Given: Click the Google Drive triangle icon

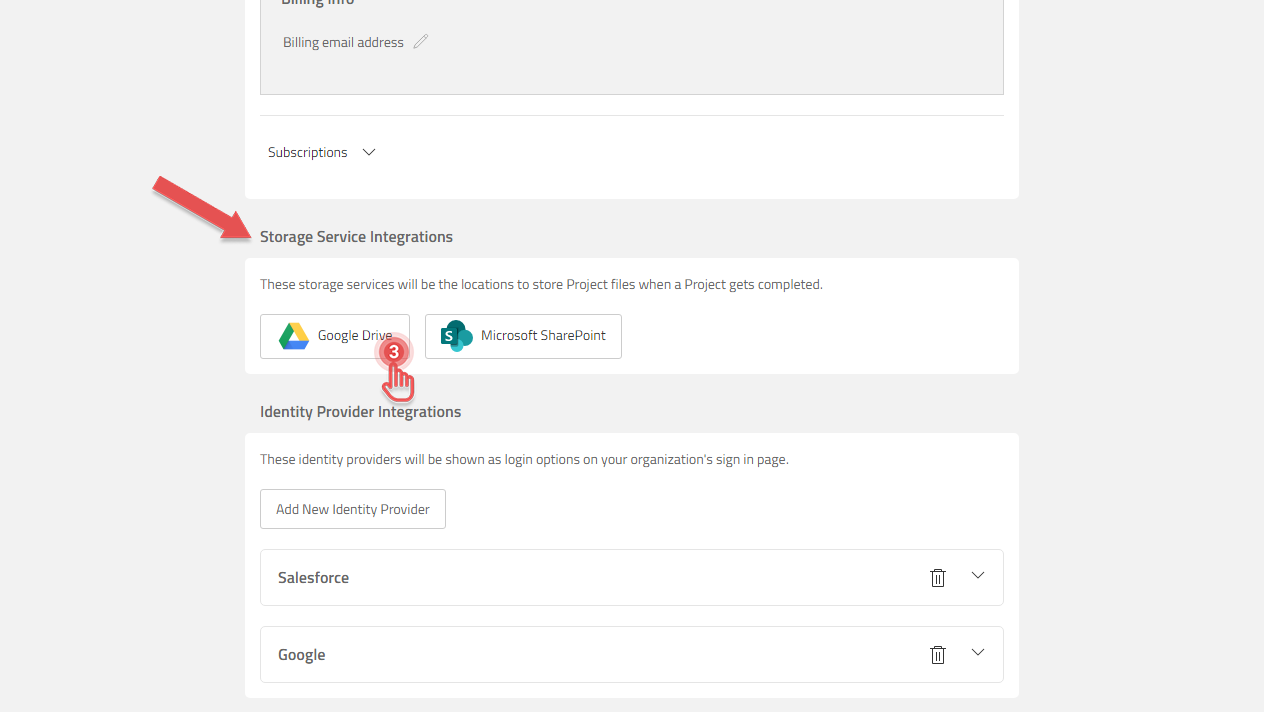Looking at the screenshot, I should [292, 336].
